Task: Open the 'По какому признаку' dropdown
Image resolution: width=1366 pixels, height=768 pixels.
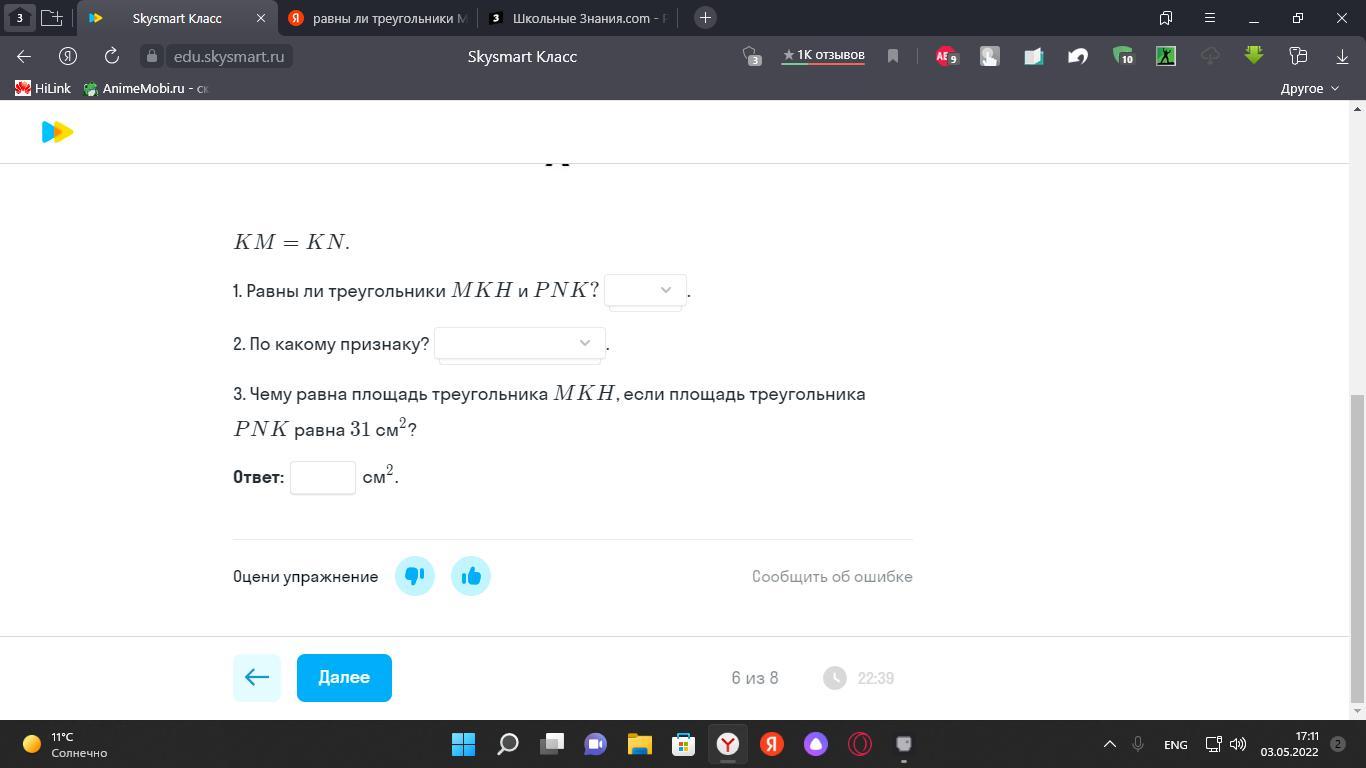Action: pyautogui.click(x=519, y=343)
